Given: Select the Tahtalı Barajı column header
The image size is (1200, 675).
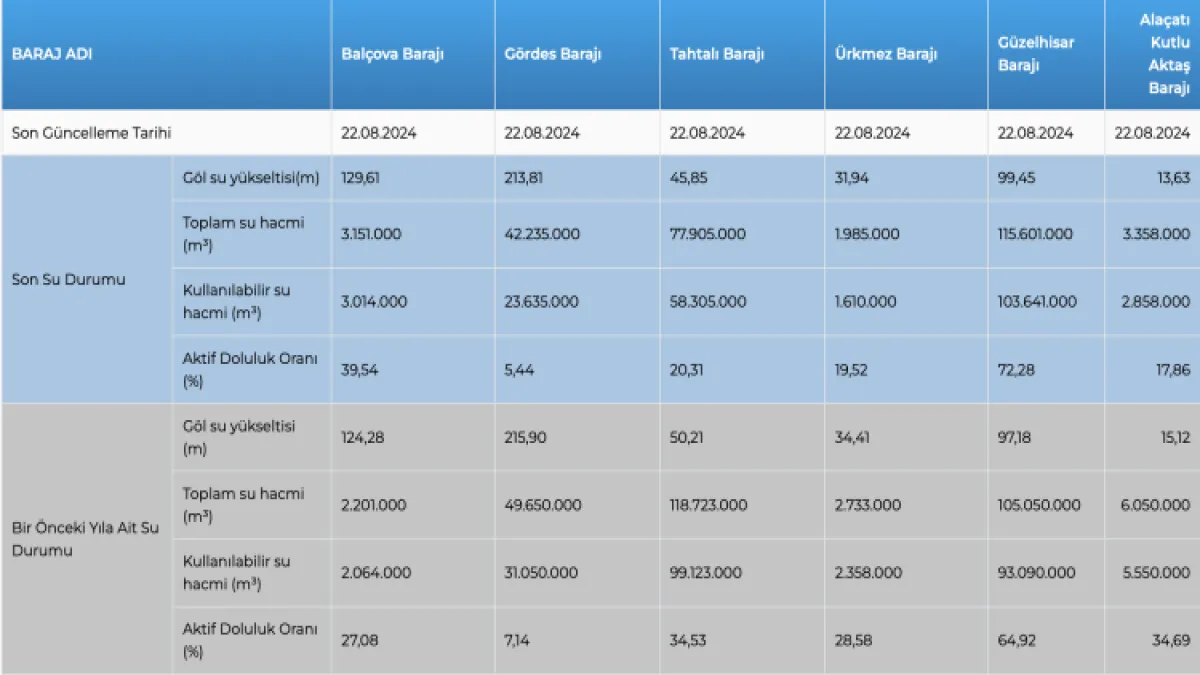Looking at the screenshot, I should click(717, 55).
